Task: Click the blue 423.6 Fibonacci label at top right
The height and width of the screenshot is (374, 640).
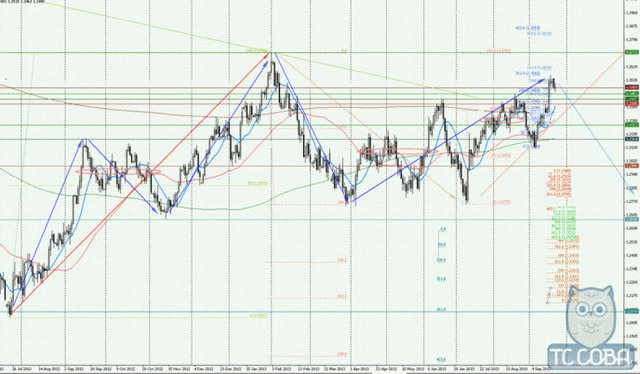Action: (x=527, y=28)
